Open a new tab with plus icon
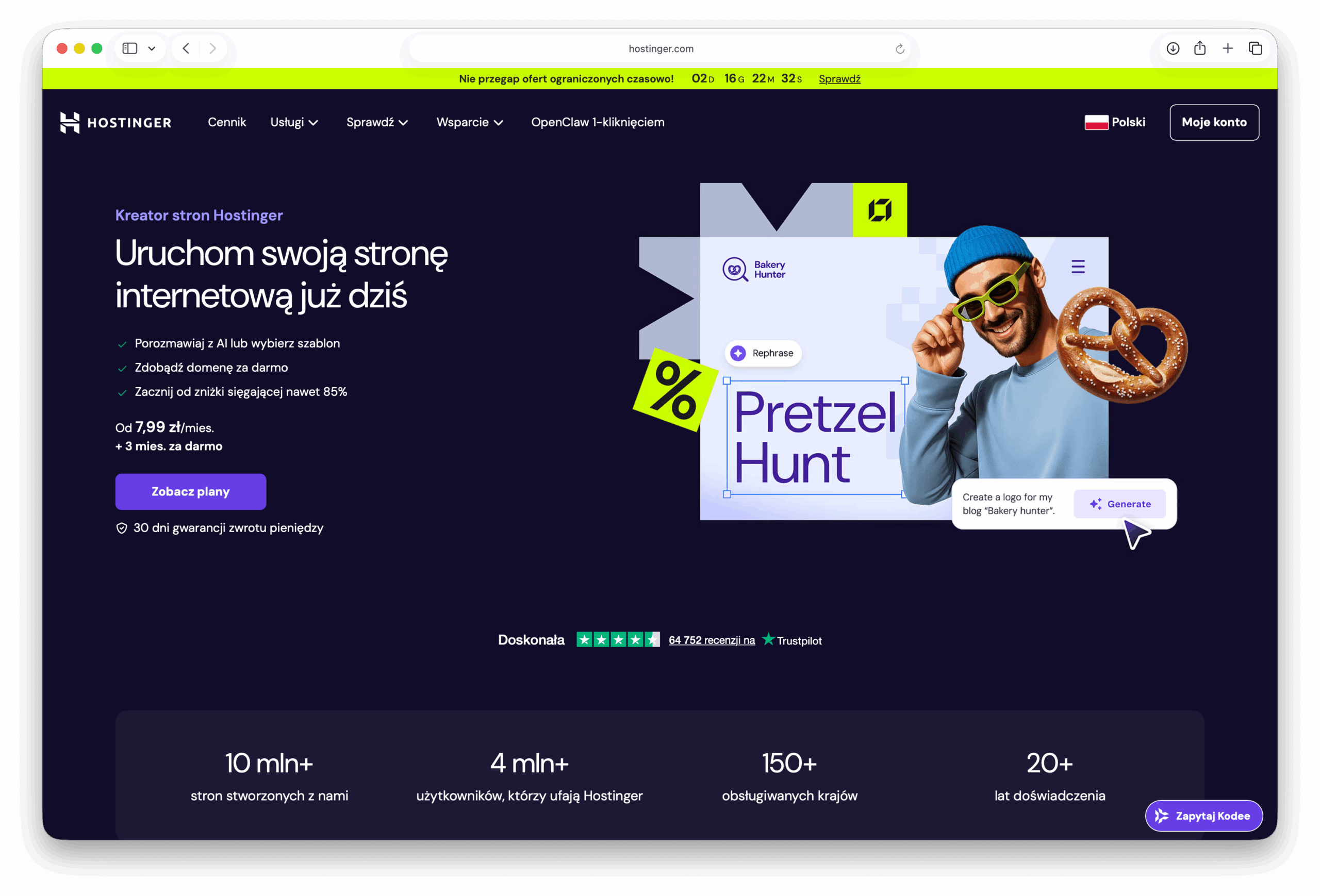 coord(1227,48)
